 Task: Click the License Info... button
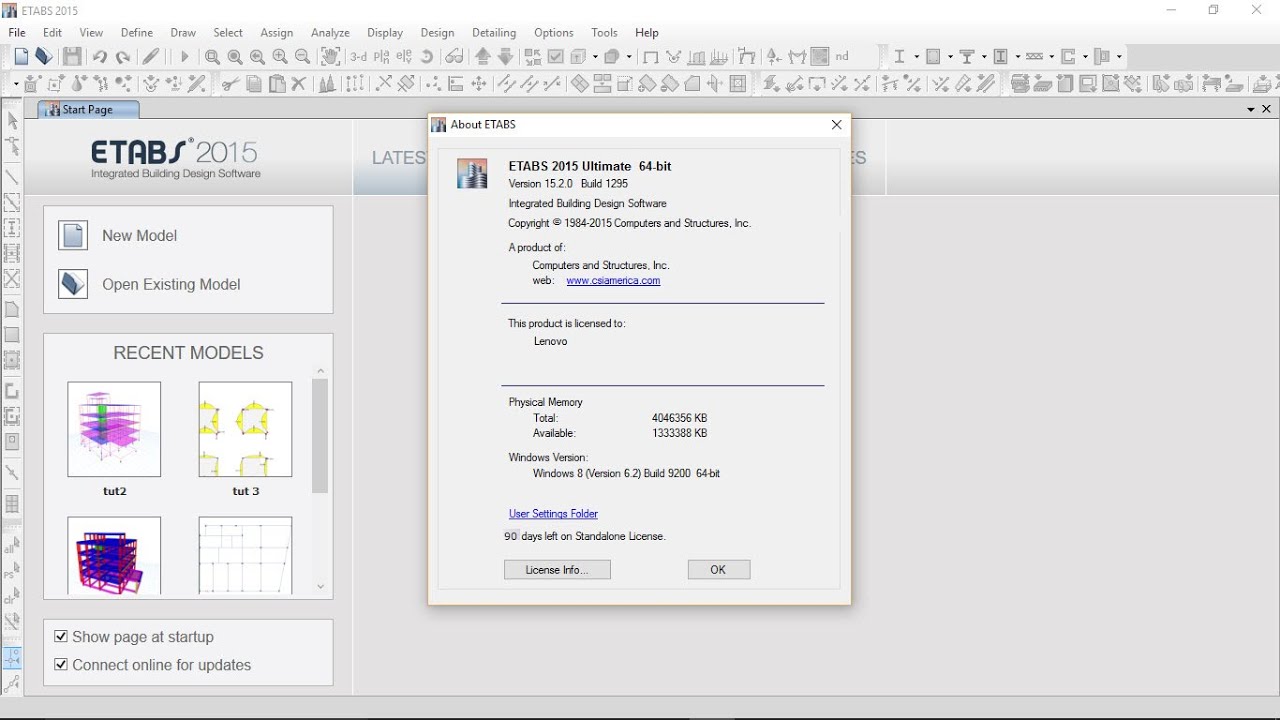(x=557, y=569)
